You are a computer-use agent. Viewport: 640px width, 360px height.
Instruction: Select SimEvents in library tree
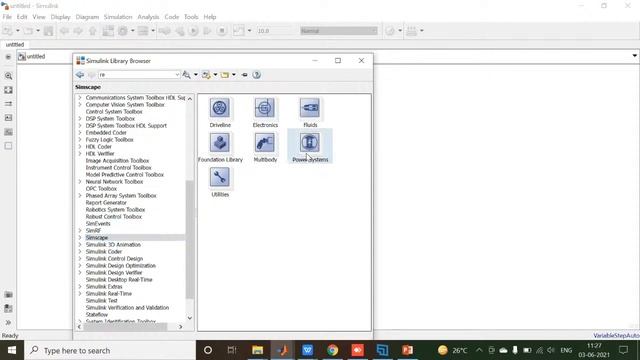click(x=98, y=224)
